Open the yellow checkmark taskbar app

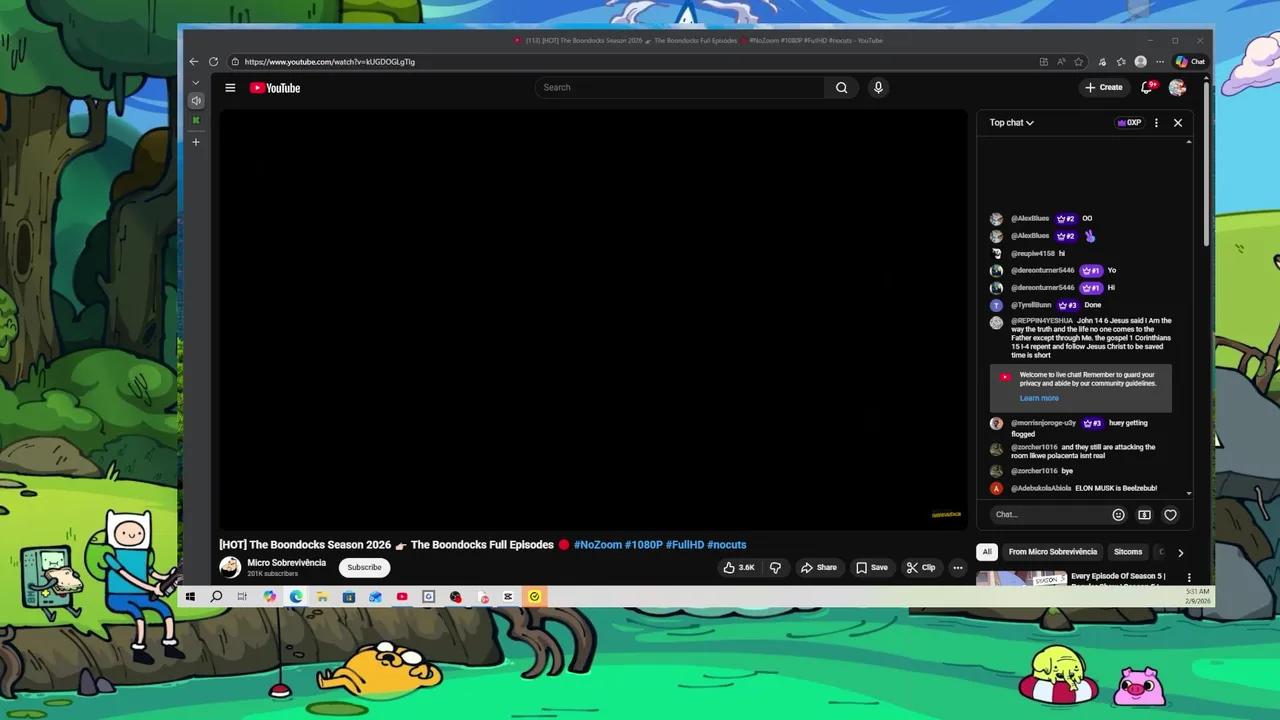tap(534, 597)
